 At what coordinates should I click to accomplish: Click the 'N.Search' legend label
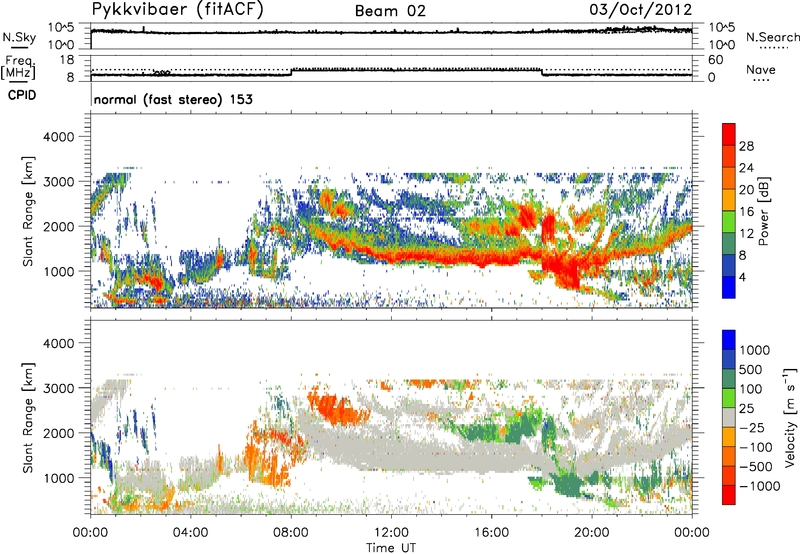coord(772,37)
